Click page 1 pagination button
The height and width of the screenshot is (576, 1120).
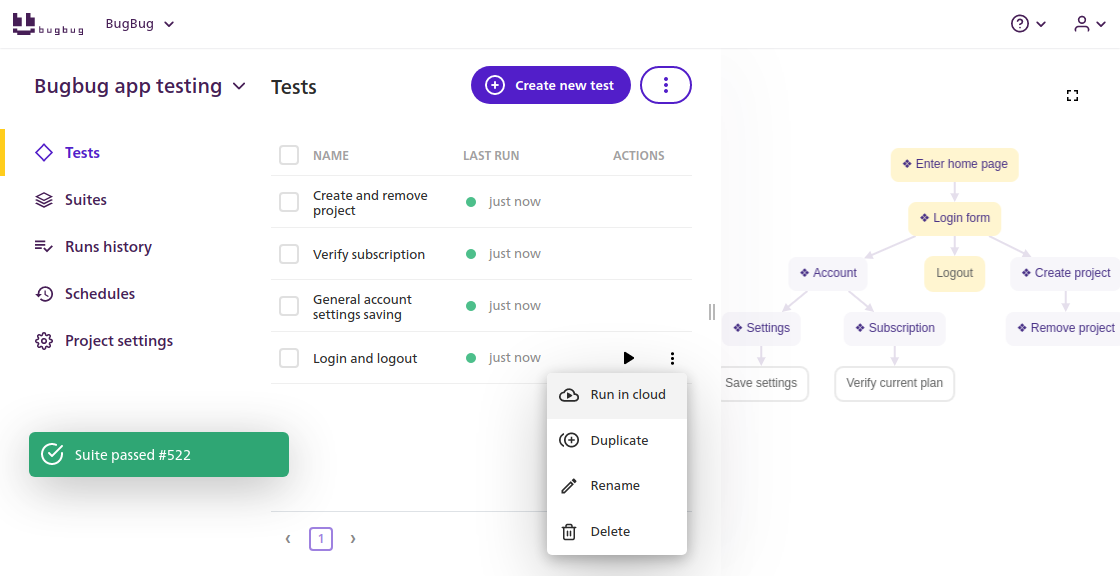click(x=321, y=539)
